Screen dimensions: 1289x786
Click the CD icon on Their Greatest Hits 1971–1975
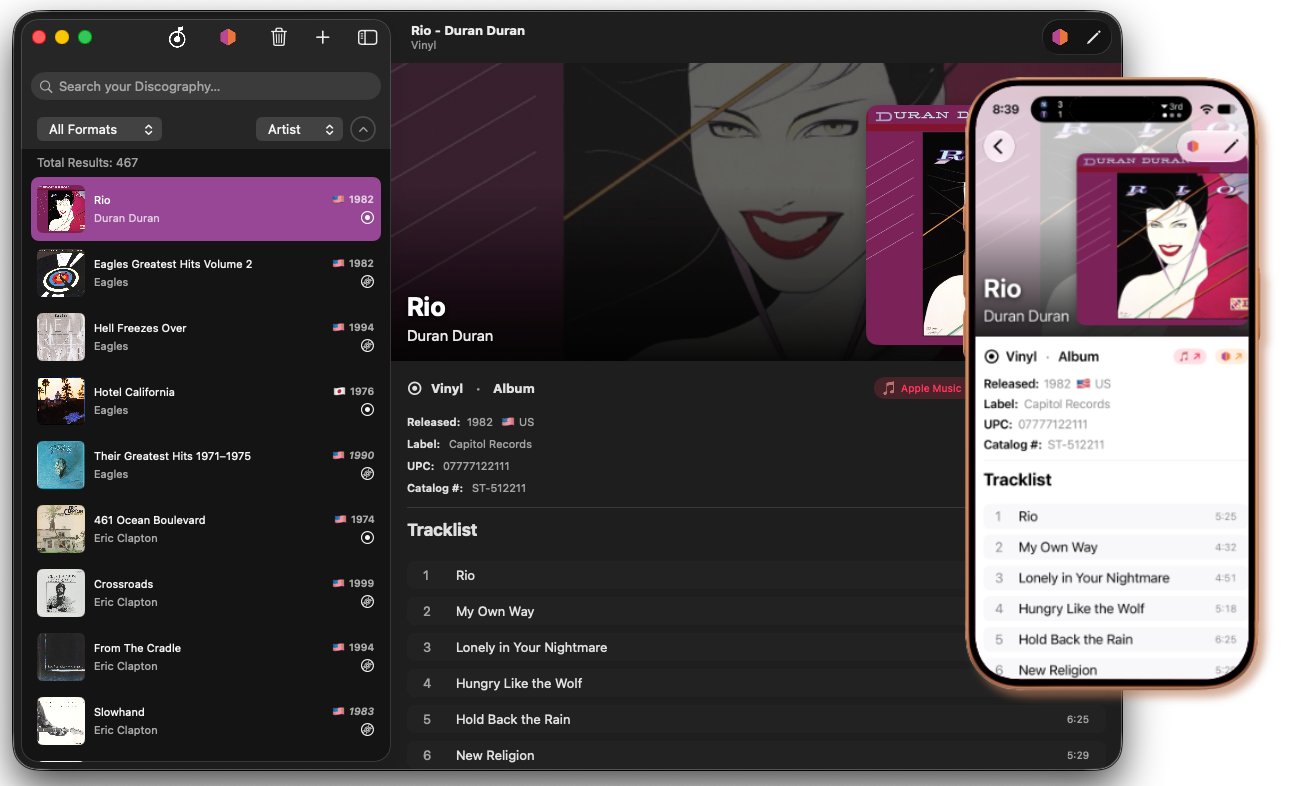pyautogui.click(x=367, y=473)
